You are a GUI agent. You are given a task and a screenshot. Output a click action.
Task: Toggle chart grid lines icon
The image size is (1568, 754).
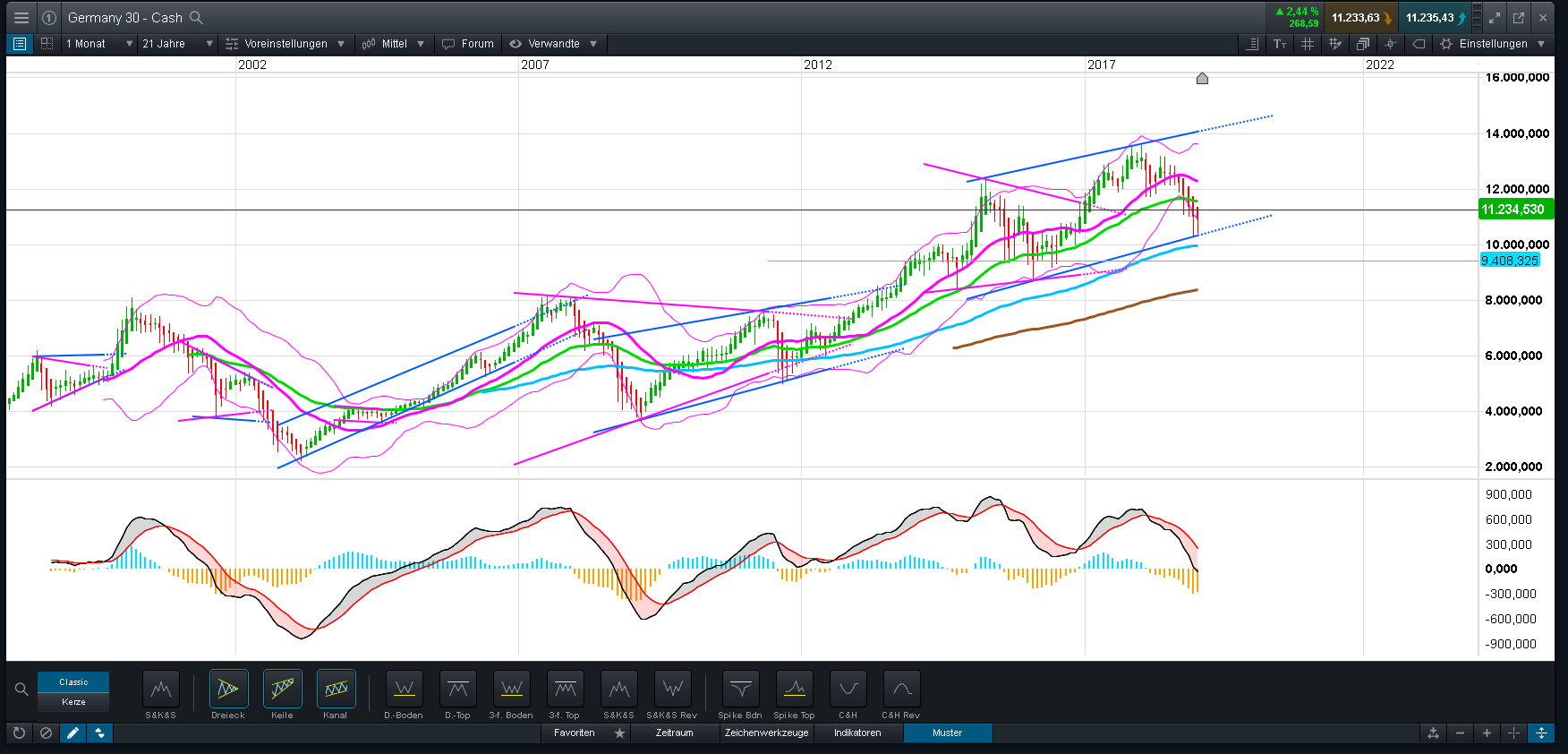tap(1307, 44)
